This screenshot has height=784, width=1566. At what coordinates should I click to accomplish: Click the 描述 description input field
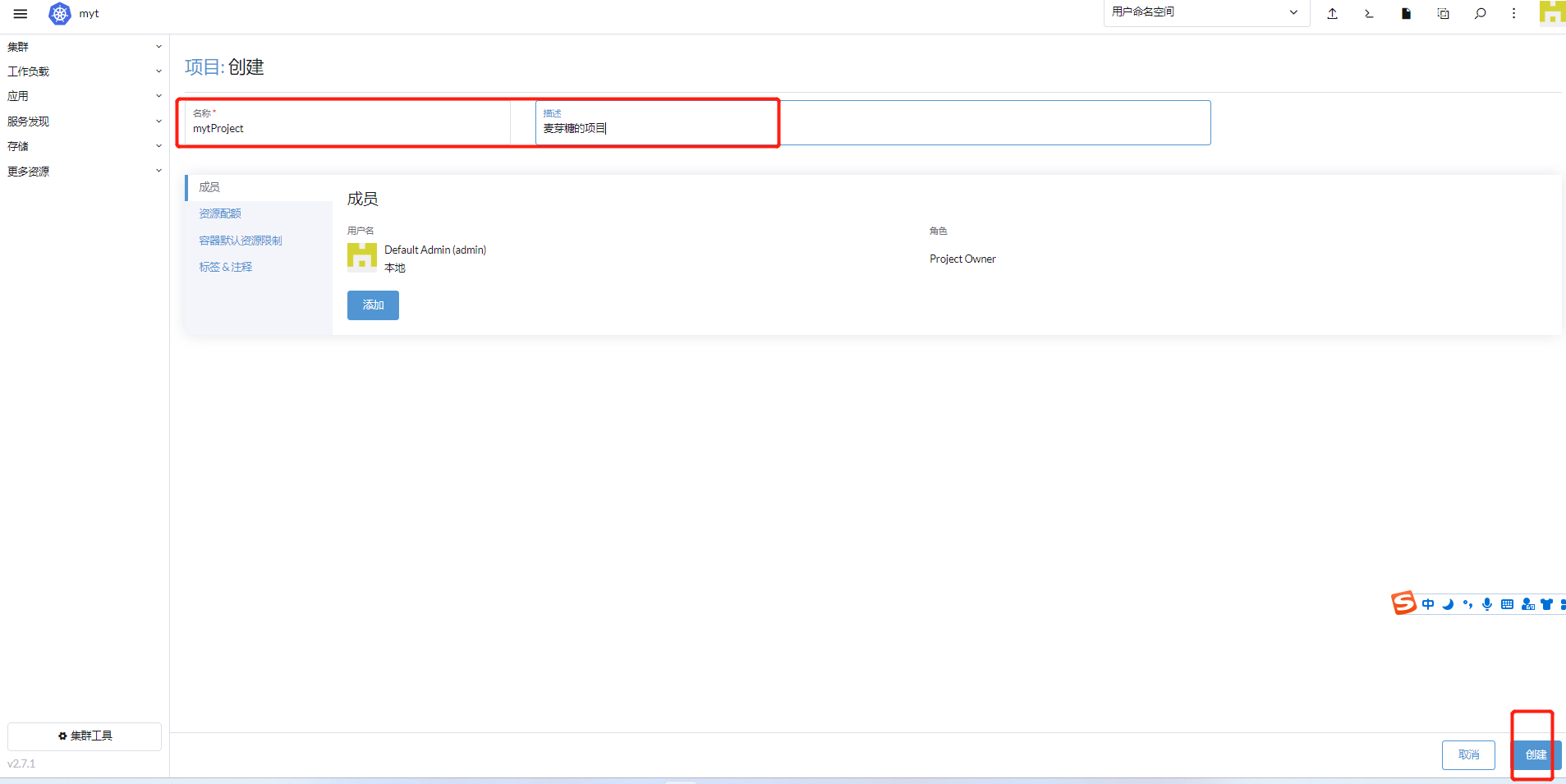873,122
